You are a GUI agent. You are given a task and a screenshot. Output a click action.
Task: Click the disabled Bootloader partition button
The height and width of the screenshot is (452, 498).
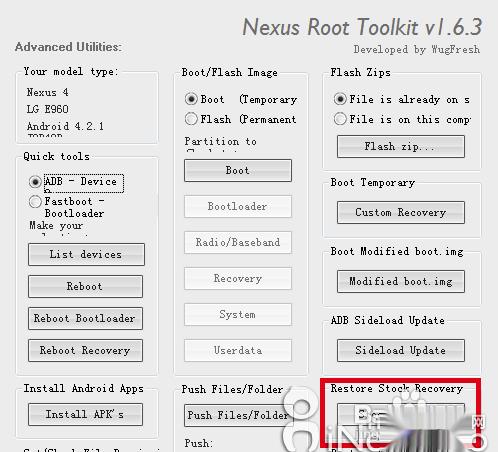pyautogui.click(x=238, y=206)
